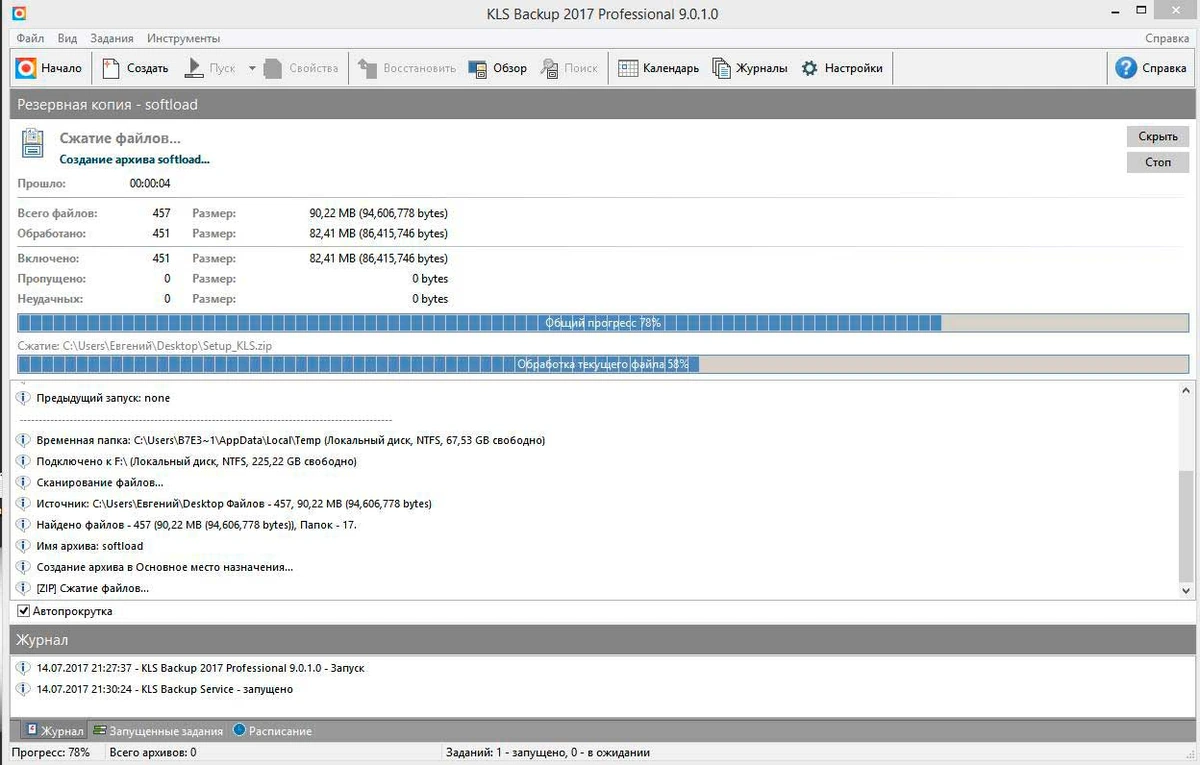Open the Инструменты menu

pyautogui.click(x=183, y=38)
